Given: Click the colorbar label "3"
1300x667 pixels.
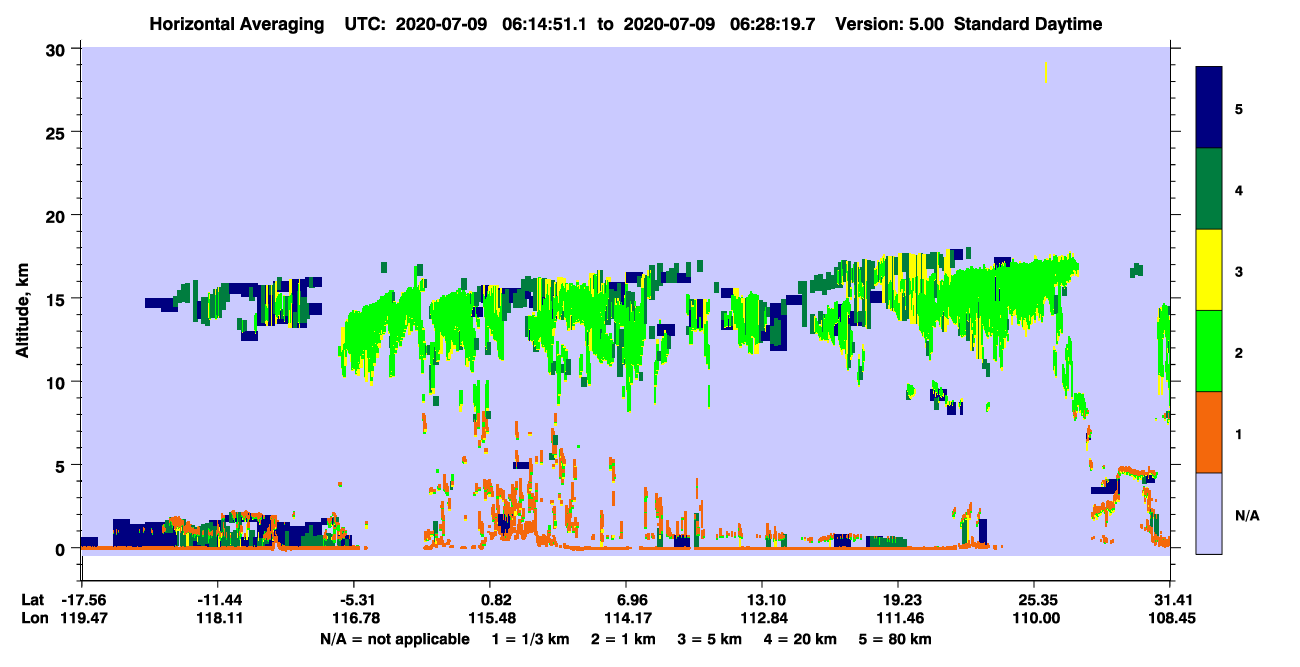Looking at the screenshot, I should pos(1239,271).
